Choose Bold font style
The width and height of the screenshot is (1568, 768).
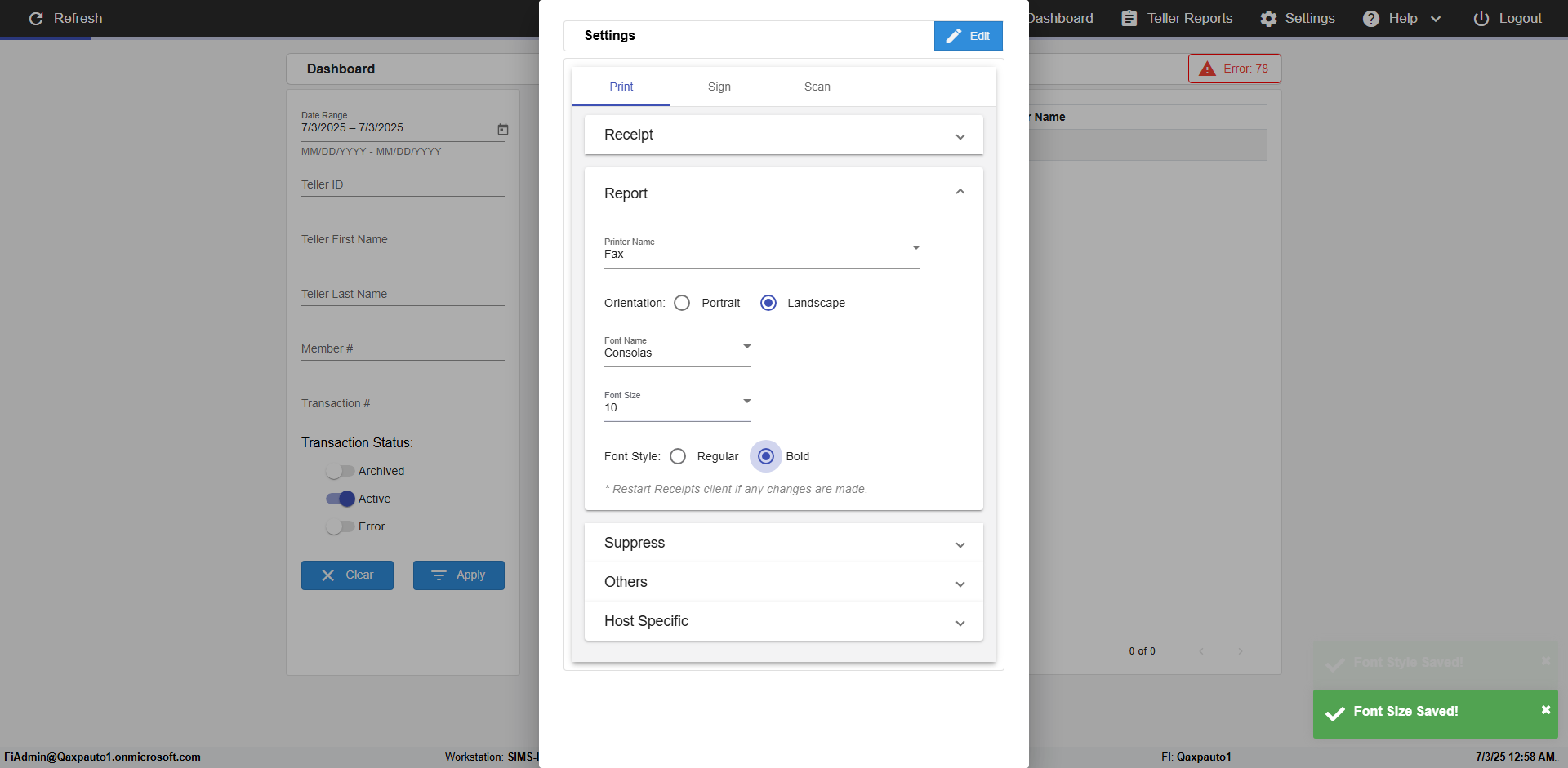click(x=766, y=456)
